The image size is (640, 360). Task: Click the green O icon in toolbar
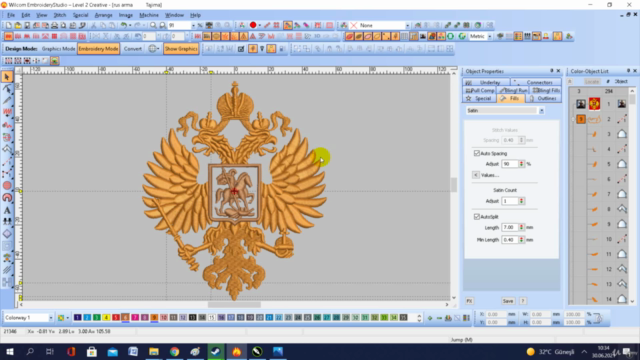tap(451, 36)
